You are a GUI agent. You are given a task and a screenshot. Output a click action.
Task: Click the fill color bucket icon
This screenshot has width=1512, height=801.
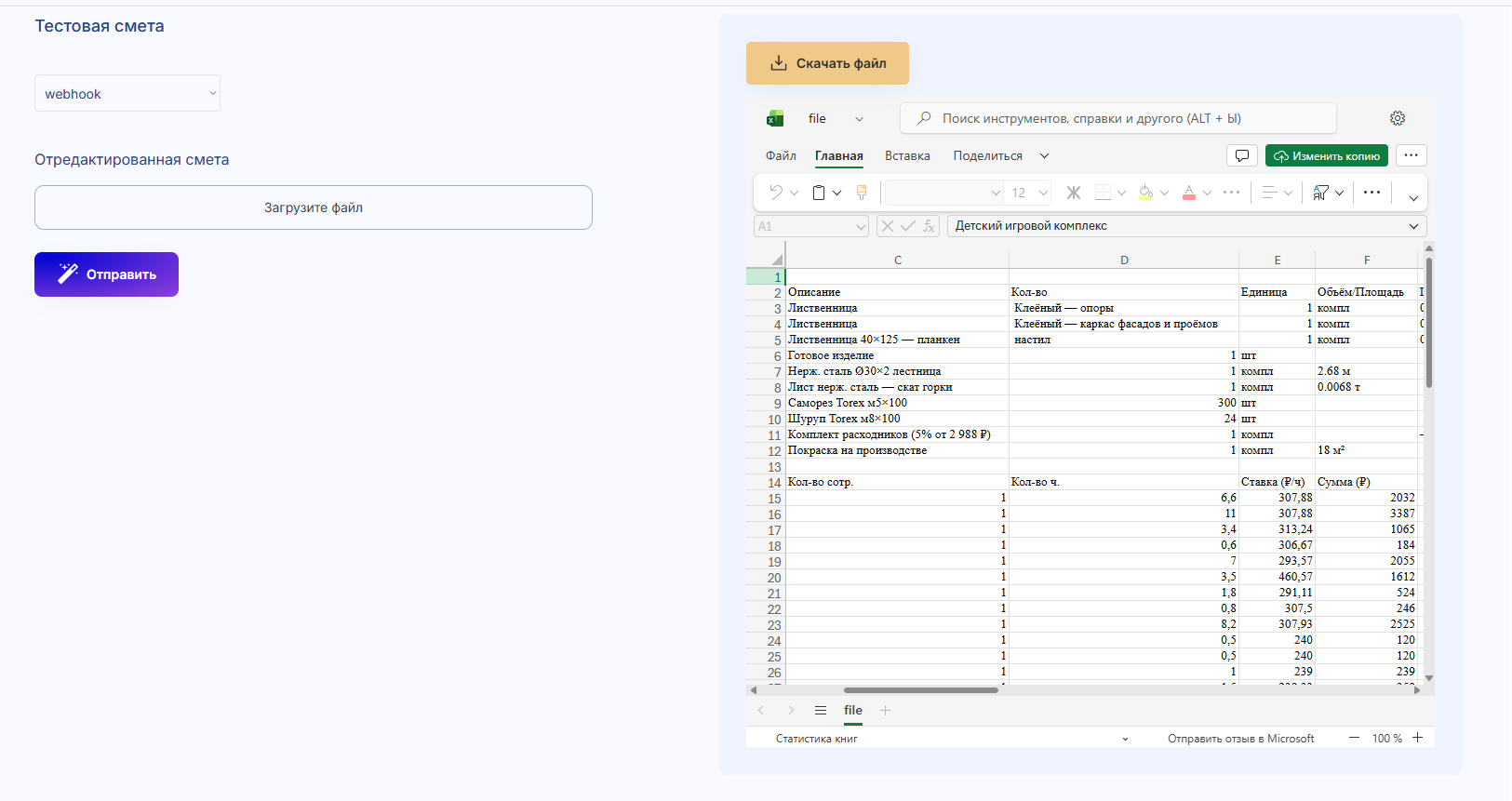point(1145,193)
